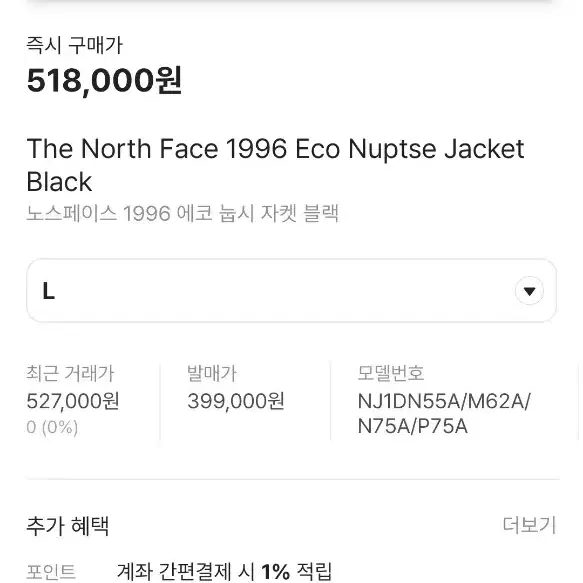Select the 즉시 구매가 label

(x=74, y=45)
